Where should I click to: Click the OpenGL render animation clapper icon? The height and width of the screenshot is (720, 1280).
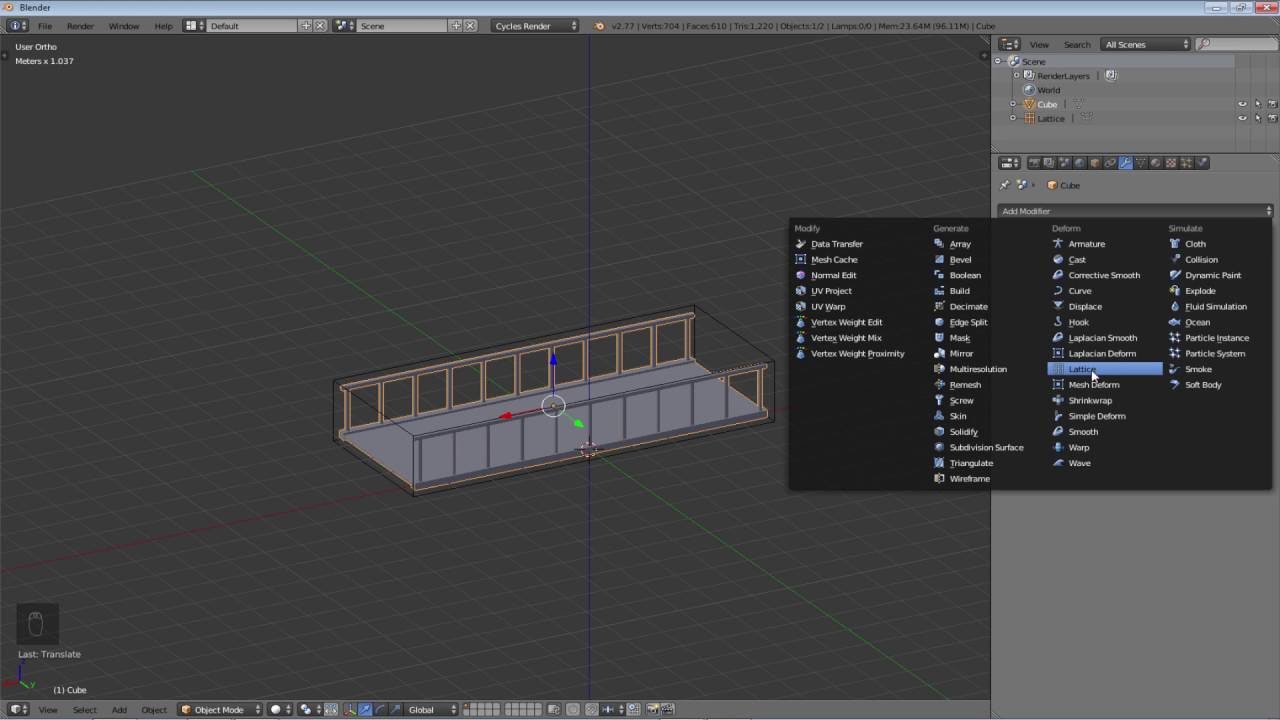[667, 710]
